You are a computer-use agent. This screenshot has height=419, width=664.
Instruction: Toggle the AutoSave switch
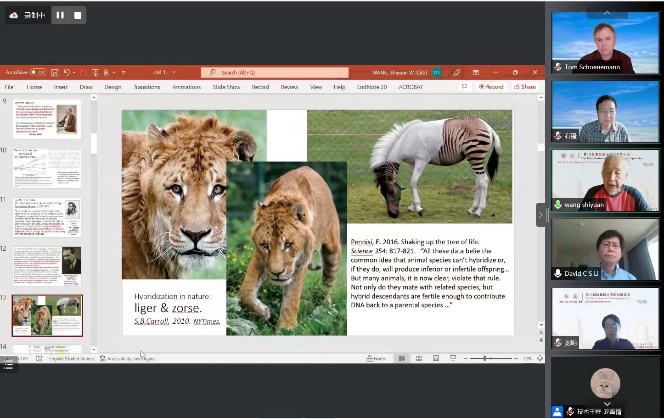click(x=37, y=73)
